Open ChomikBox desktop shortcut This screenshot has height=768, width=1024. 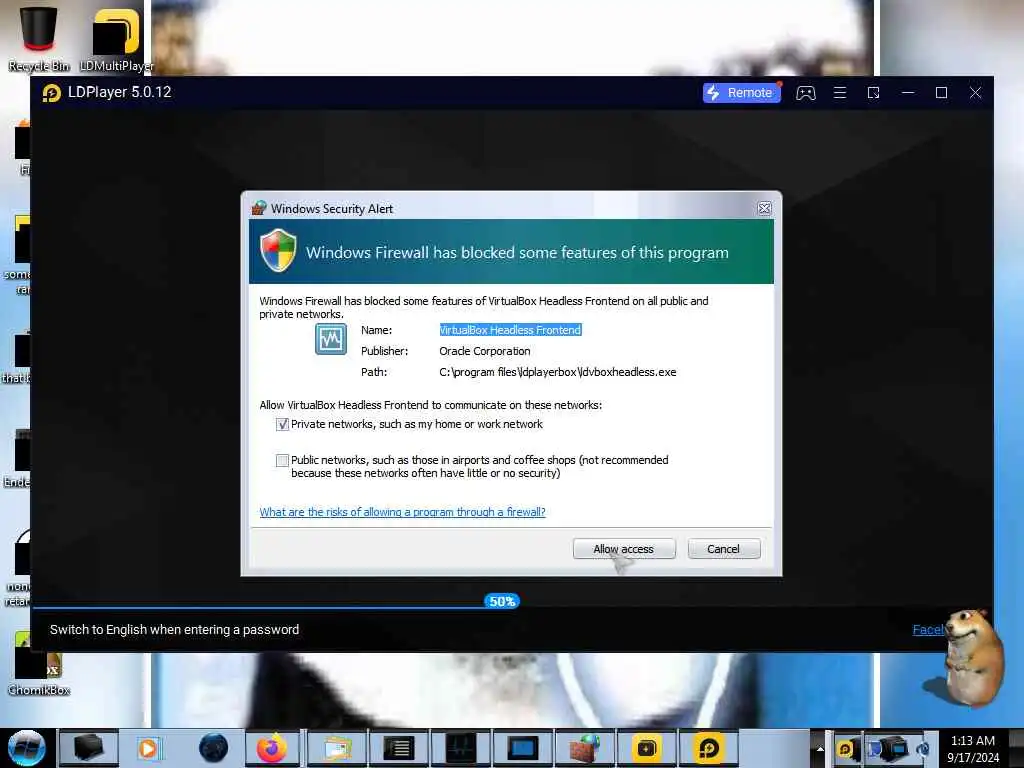tap(39, 664)
